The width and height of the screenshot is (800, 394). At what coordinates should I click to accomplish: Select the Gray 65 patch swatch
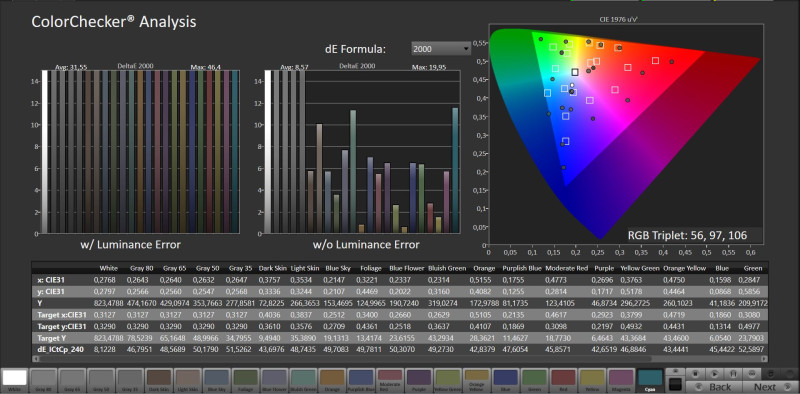72,380
